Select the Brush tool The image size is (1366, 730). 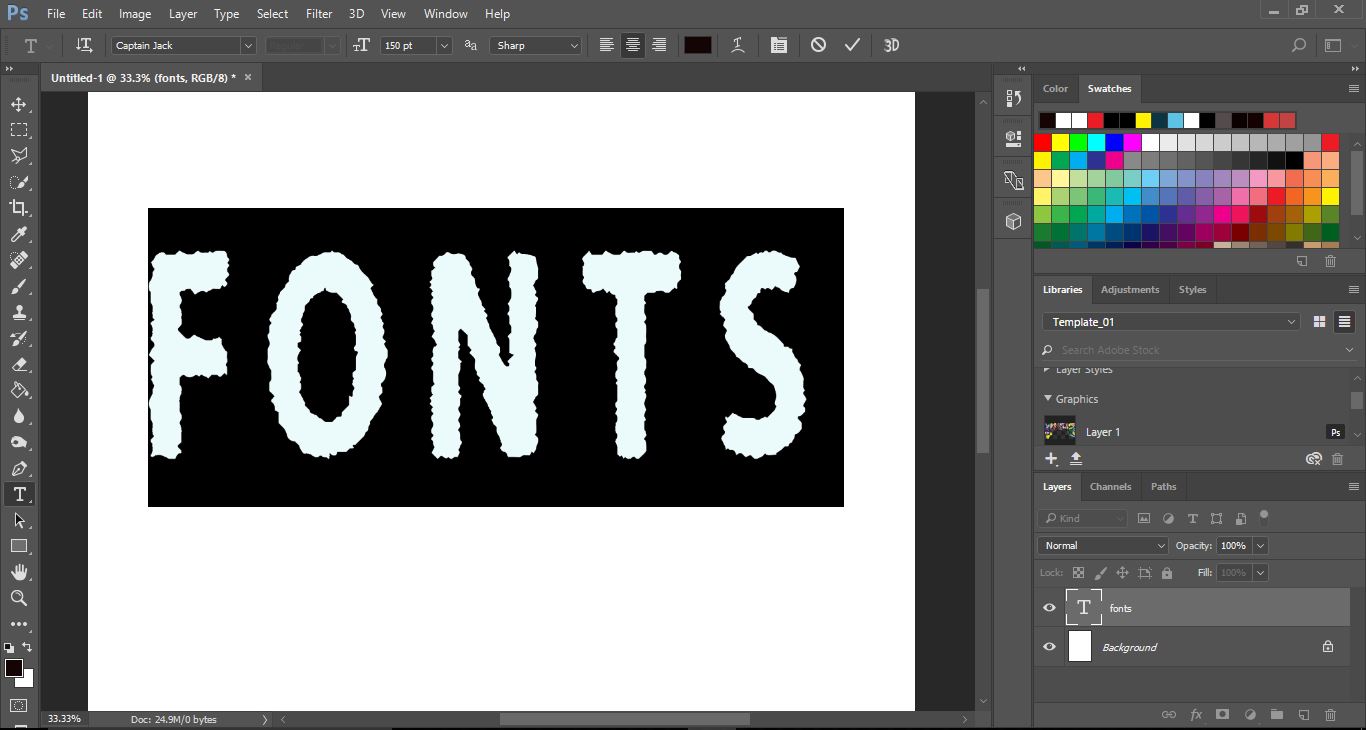[x=19, y=286]
